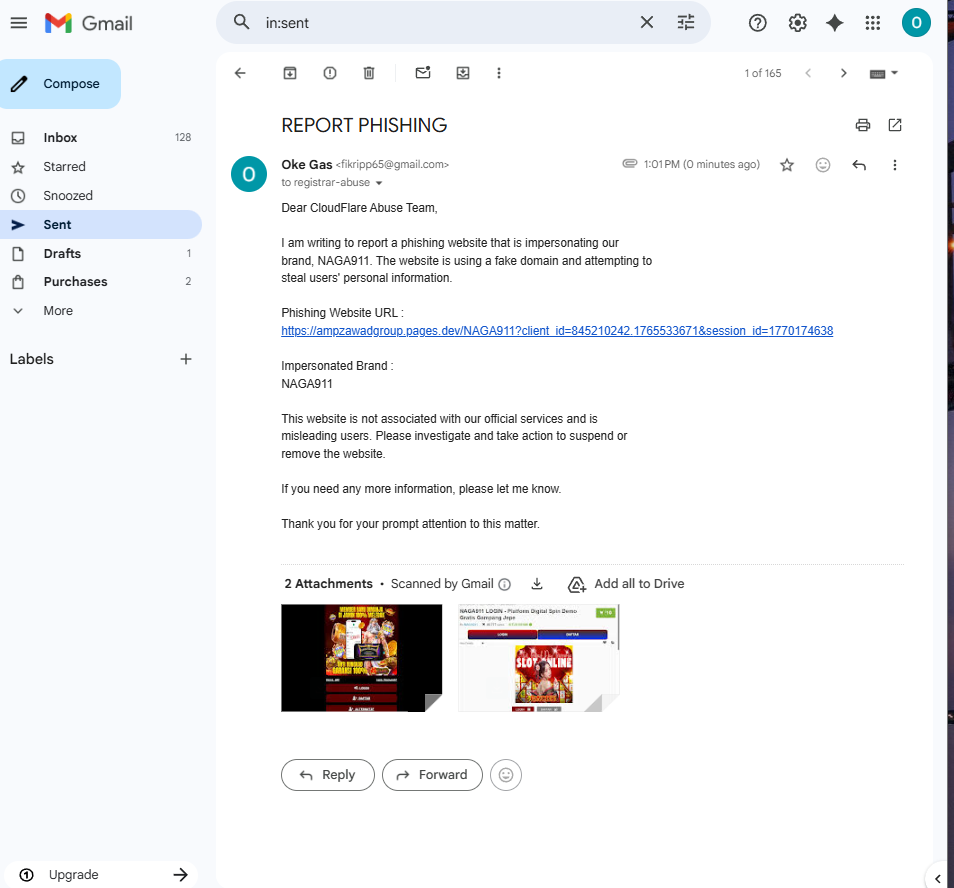954x888 pixels.
Task: Go to the older conversation arrow
Action: [x=843, y=73]
